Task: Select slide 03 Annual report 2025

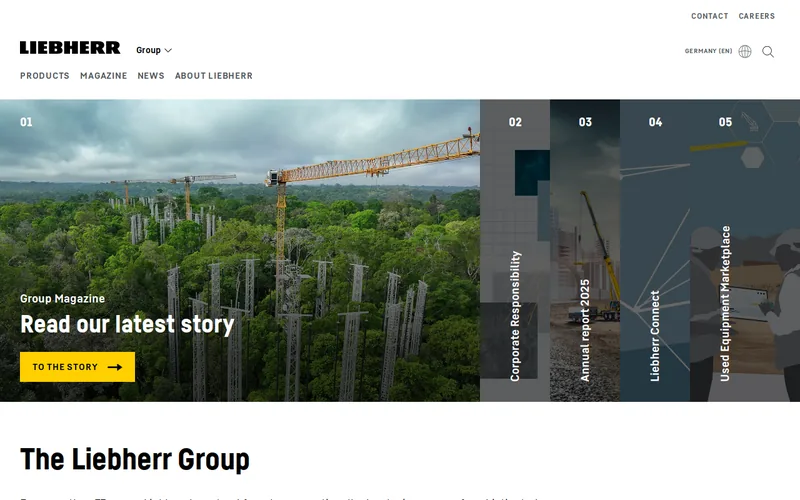Action: (x=585, y=251)
